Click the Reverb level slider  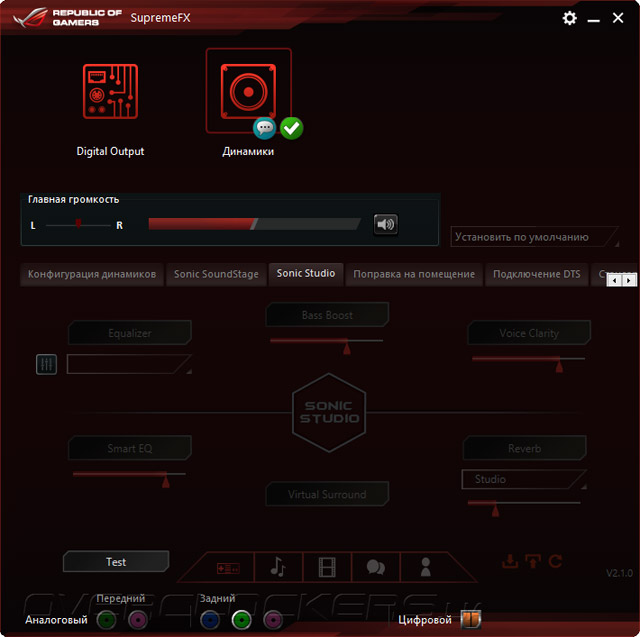pos(524,506)
